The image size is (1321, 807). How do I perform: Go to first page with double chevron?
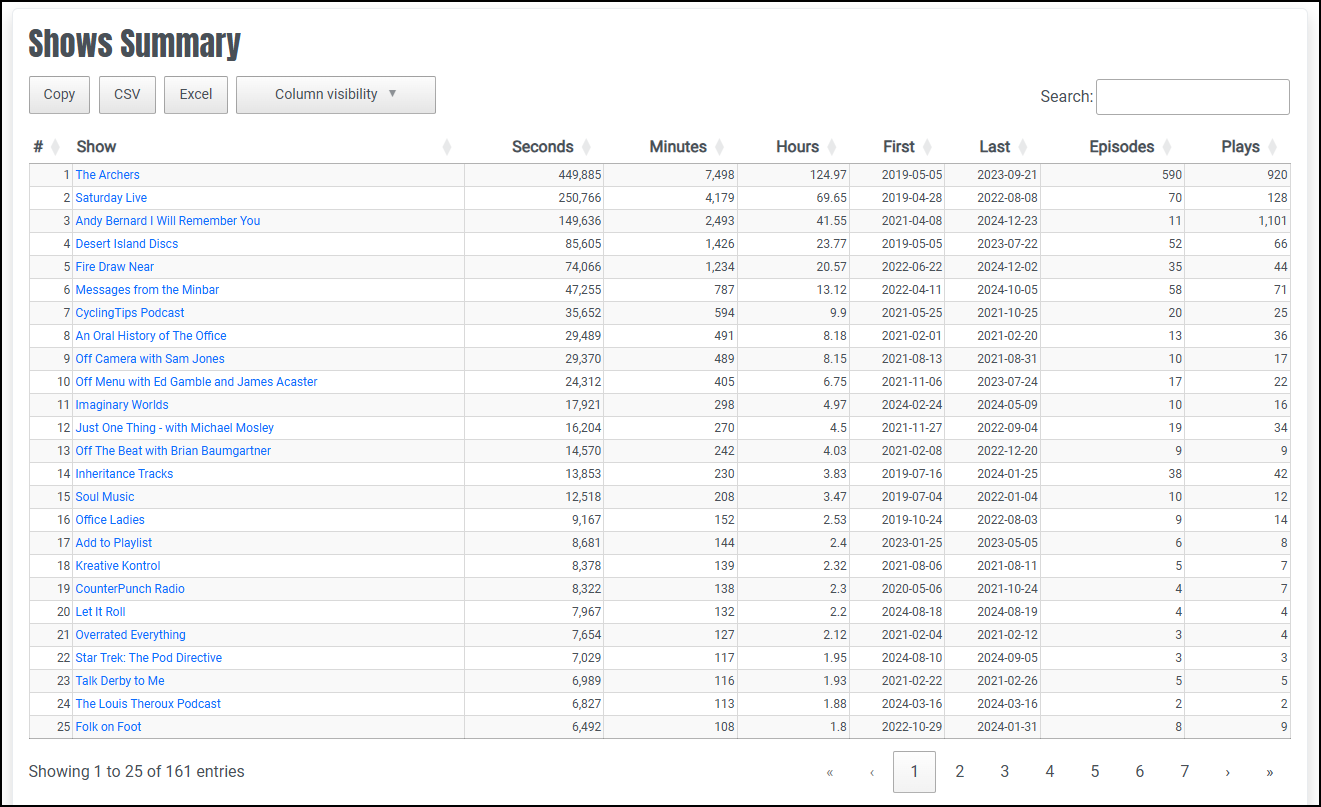(x=830, y=772)
